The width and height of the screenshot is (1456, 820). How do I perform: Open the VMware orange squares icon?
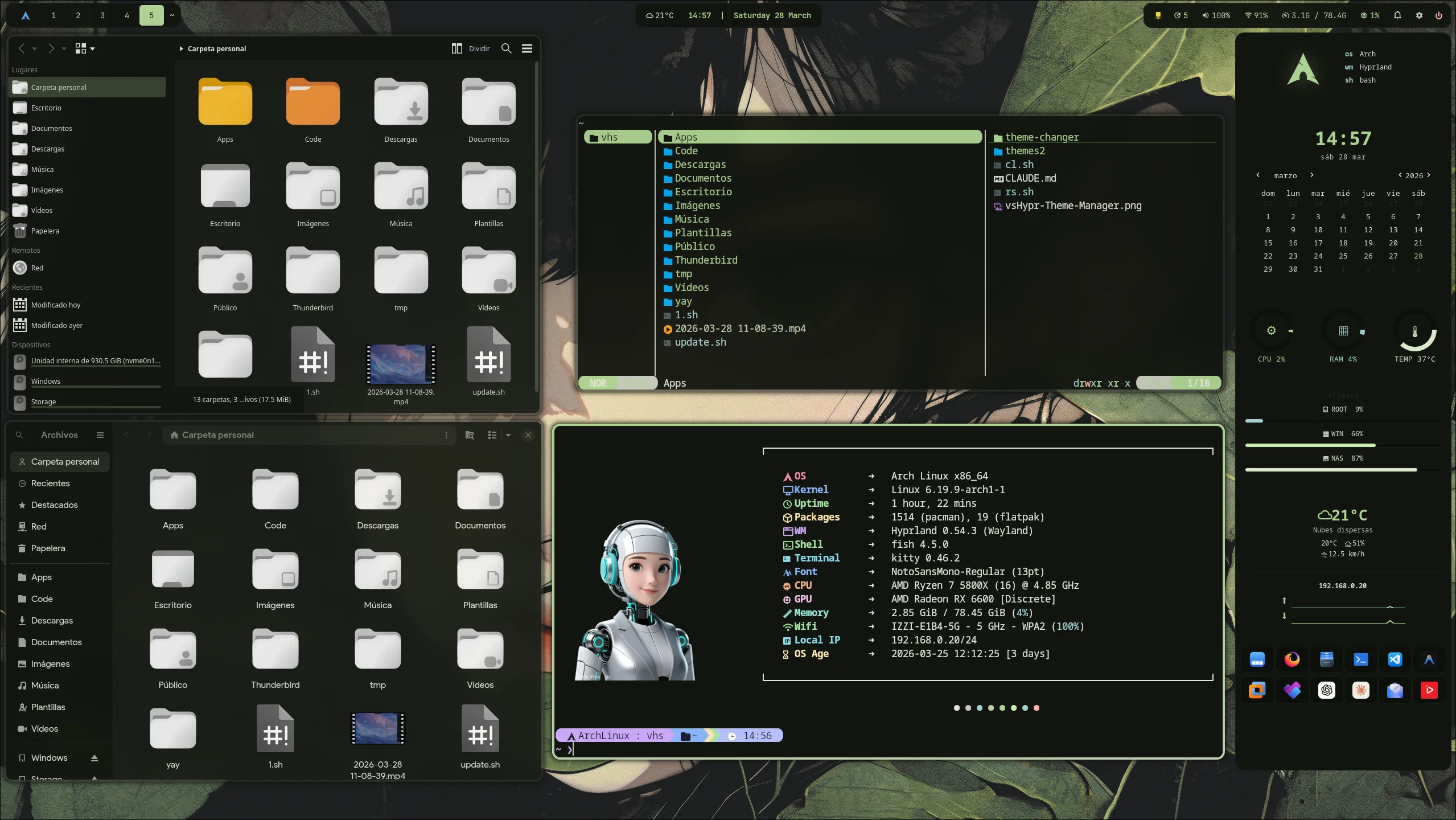click(x=1257, y=690)
